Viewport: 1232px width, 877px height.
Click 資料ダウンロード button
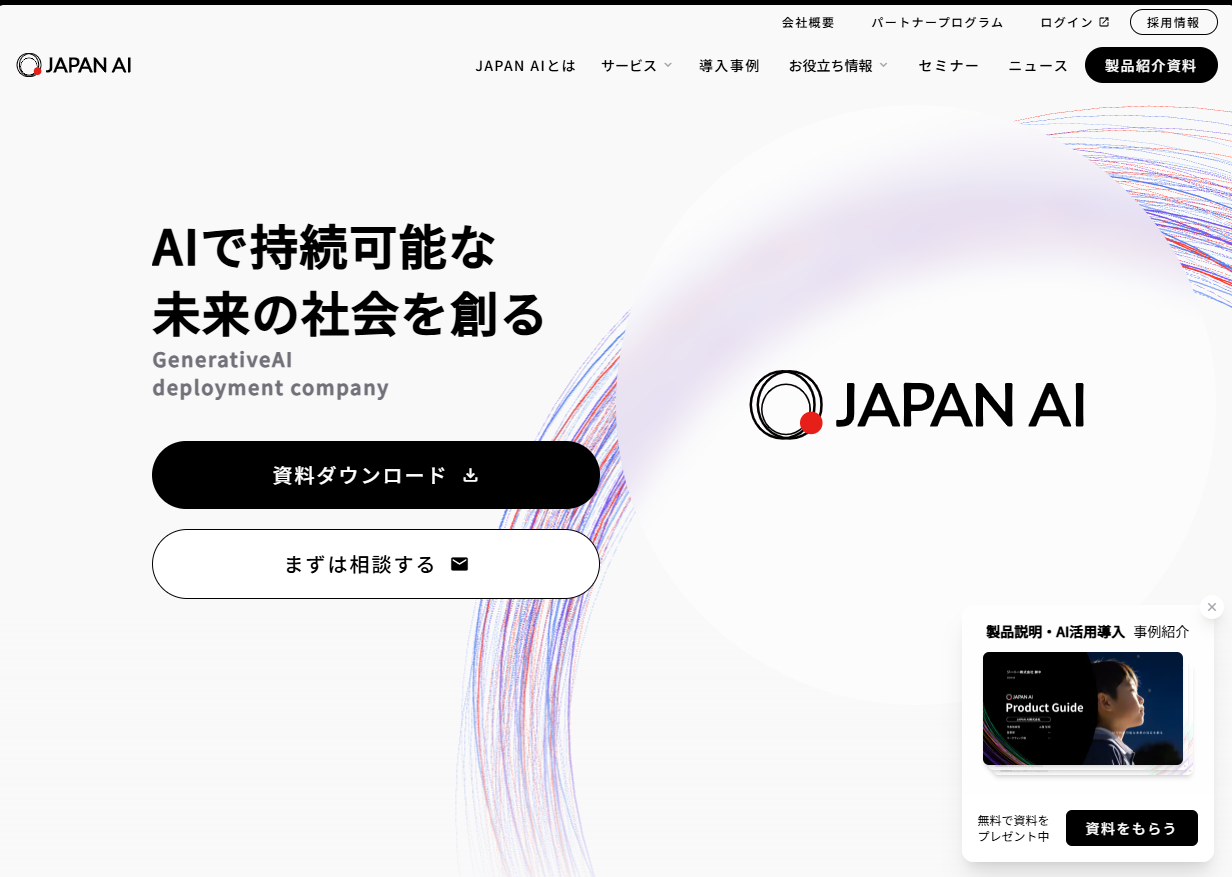pos(376,475)
